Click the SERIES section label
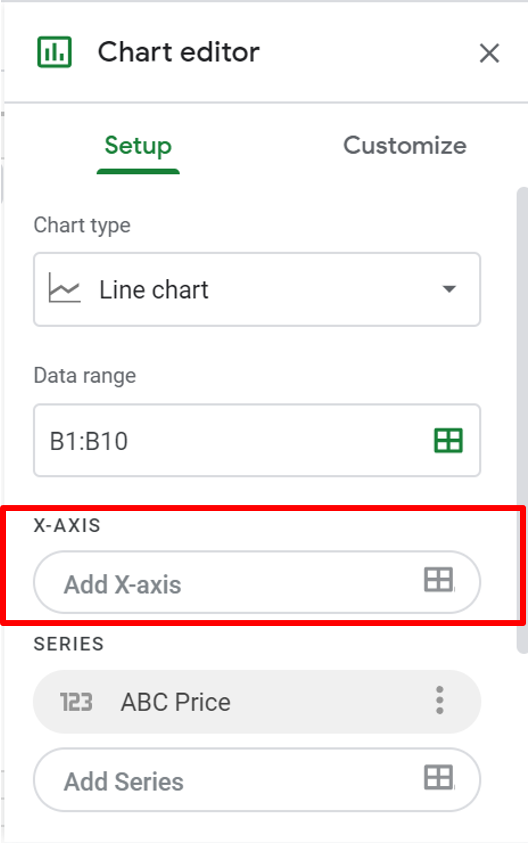This screenshot has height=843, width=528. 69,644
